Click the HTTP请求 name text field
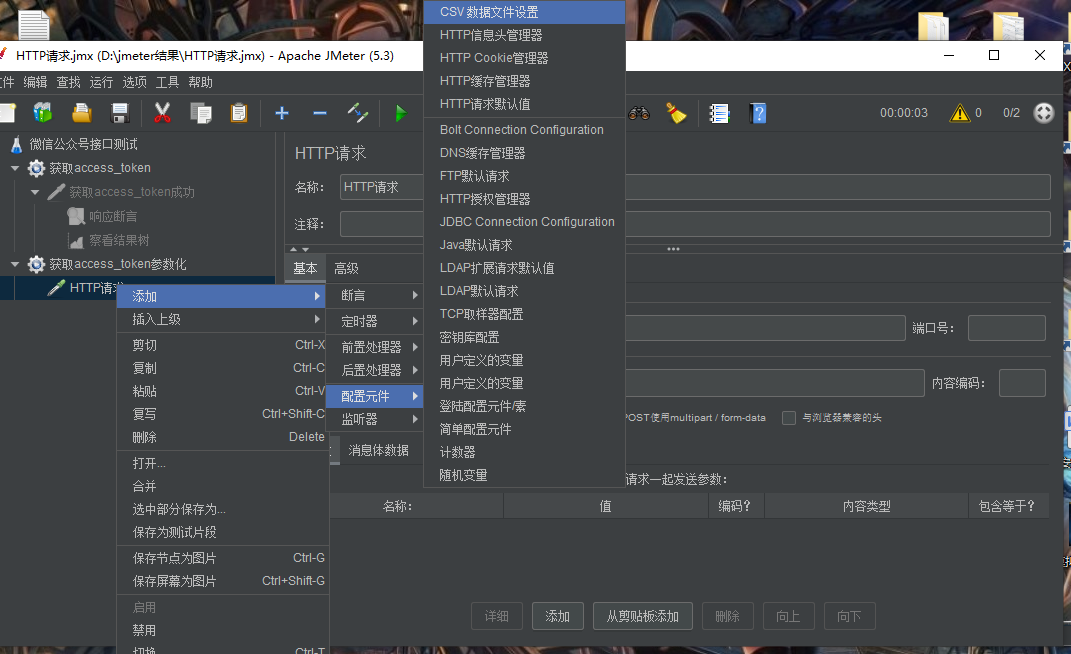 click(695, 187)
